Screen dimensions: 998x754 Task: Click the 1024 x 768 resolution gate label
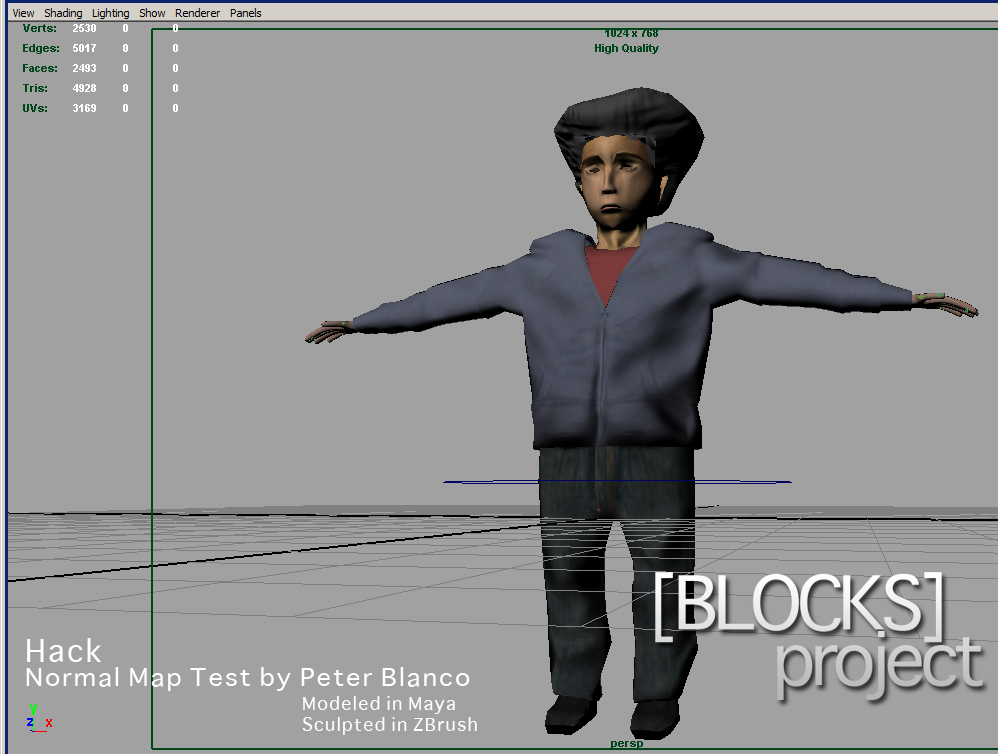click(x=631, y=33)
